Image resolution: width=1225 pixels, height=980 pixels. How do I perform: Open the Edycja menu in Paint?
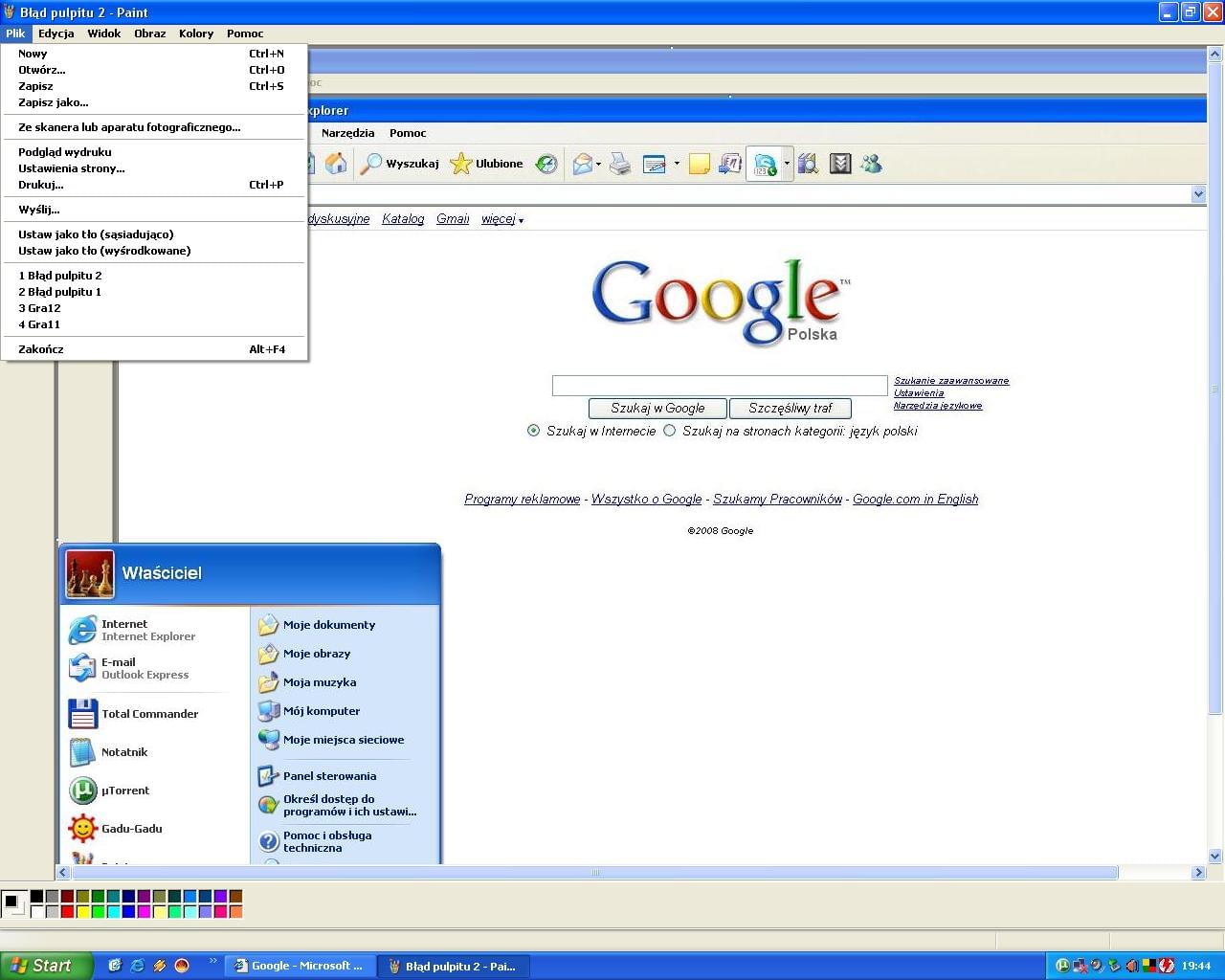click(56, 33)
